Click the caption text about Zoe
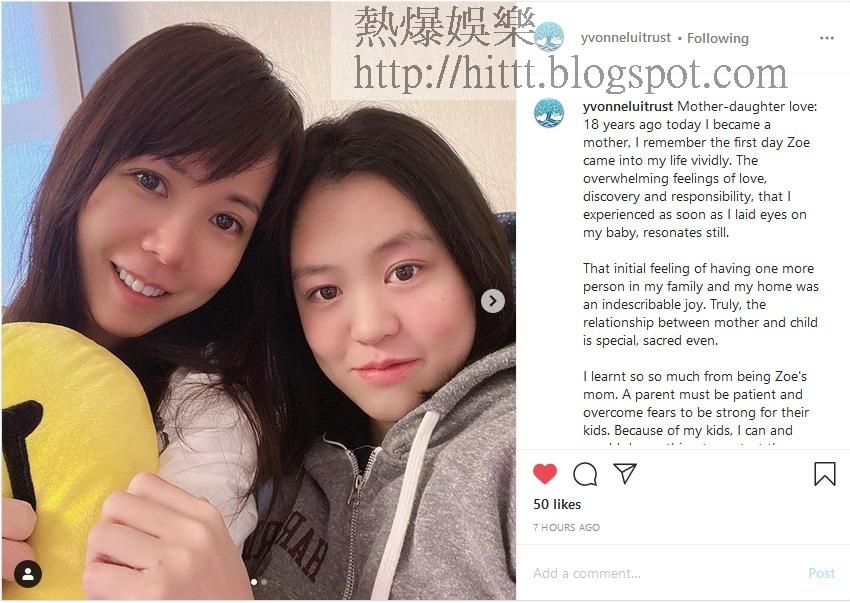Viewport: 850px width, 603px height. click(700, 273)
